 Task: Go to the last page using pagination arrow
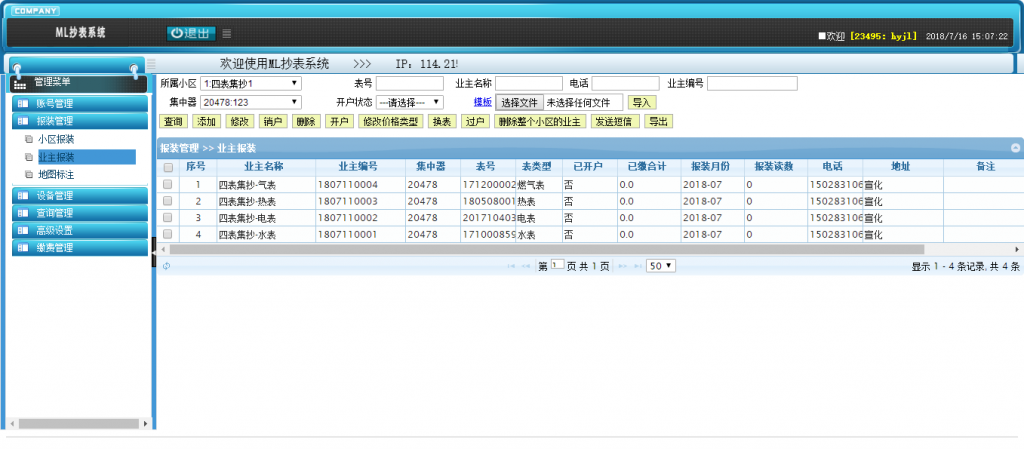[636, 266]
